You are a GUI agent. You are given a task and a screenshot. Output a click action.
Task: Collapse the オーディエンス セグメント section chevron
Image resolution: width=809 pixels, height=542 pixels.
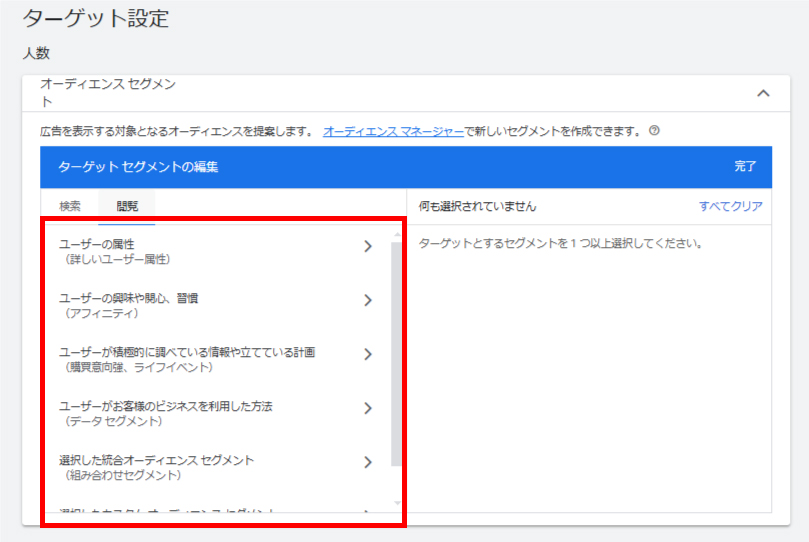tap(763, 93)
